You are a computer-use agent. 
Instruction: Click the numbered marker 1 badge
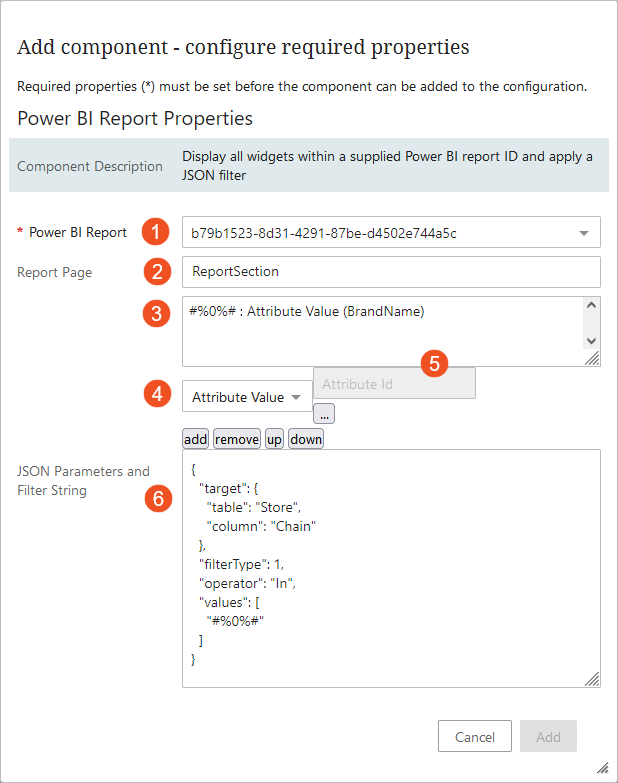coord(154,232)
